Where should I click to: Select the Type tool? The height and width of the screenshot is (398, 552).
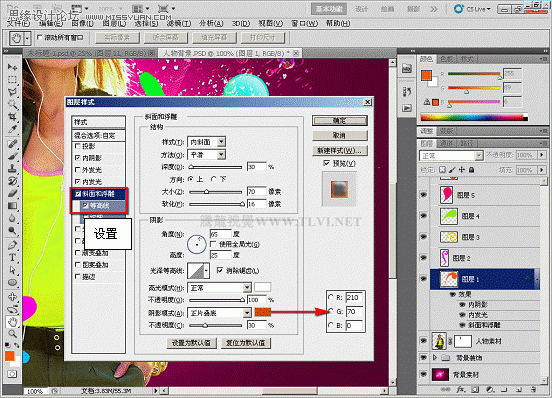click(x=13, y=257)
